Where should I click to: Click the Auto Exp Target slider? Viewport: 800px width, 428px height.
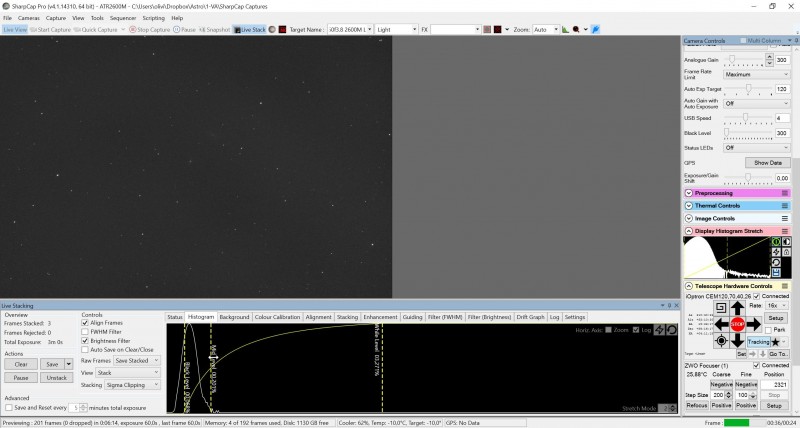coord(748,89)
